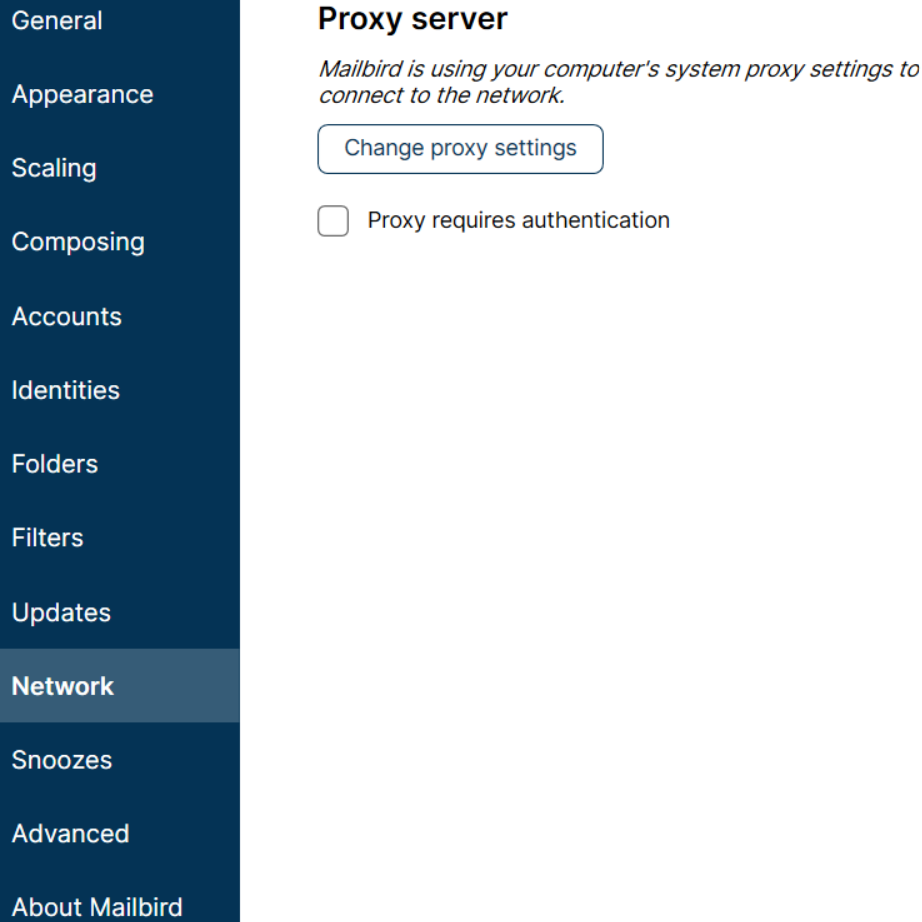Click the 'Proxy requires authentication' label text
922x922 pixels.
[519, 221]
